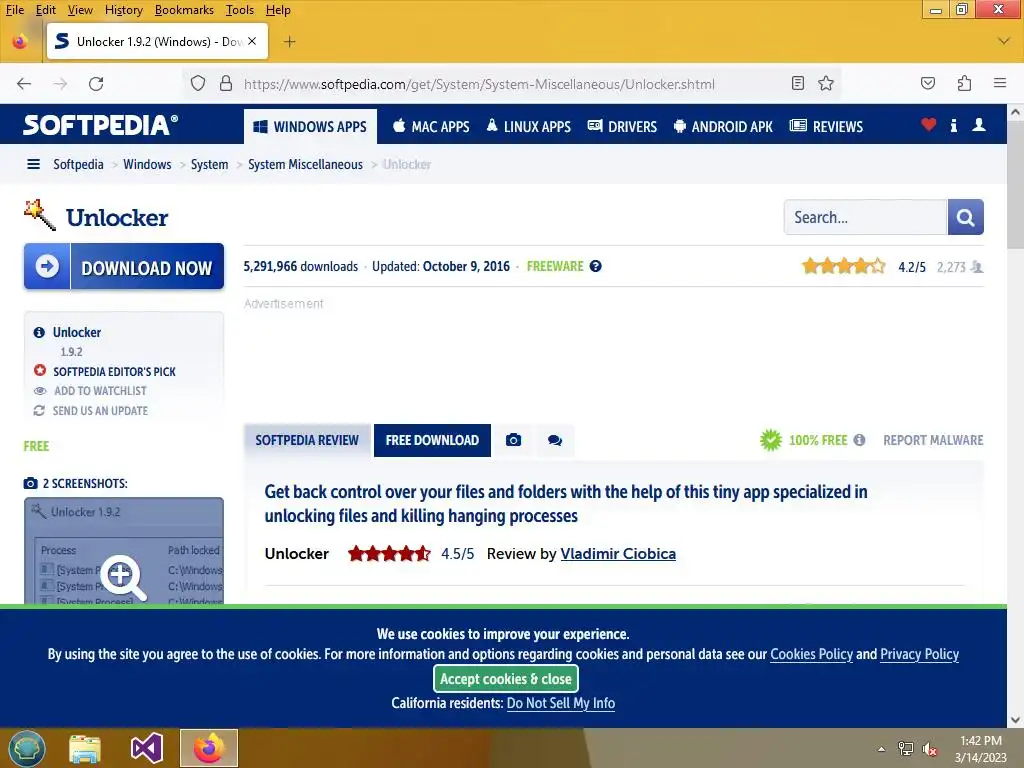Open the Tools menu
This screenshot has width=1024, height=768.
click(240, 10)
